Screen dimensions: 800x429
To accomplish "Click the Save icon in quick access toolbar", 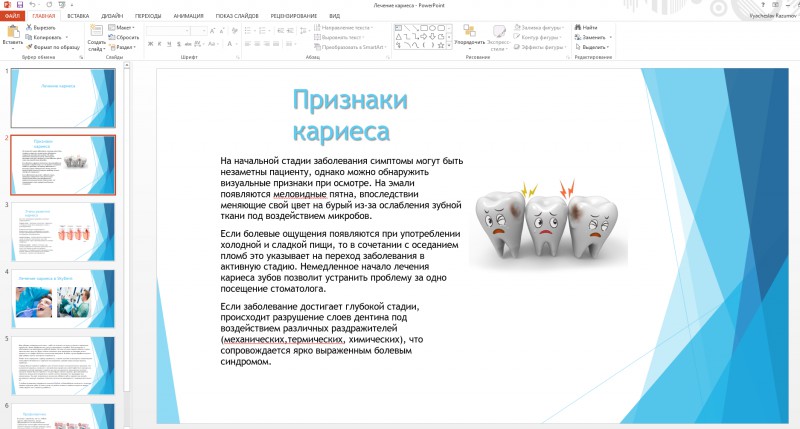I will [20, 5].
